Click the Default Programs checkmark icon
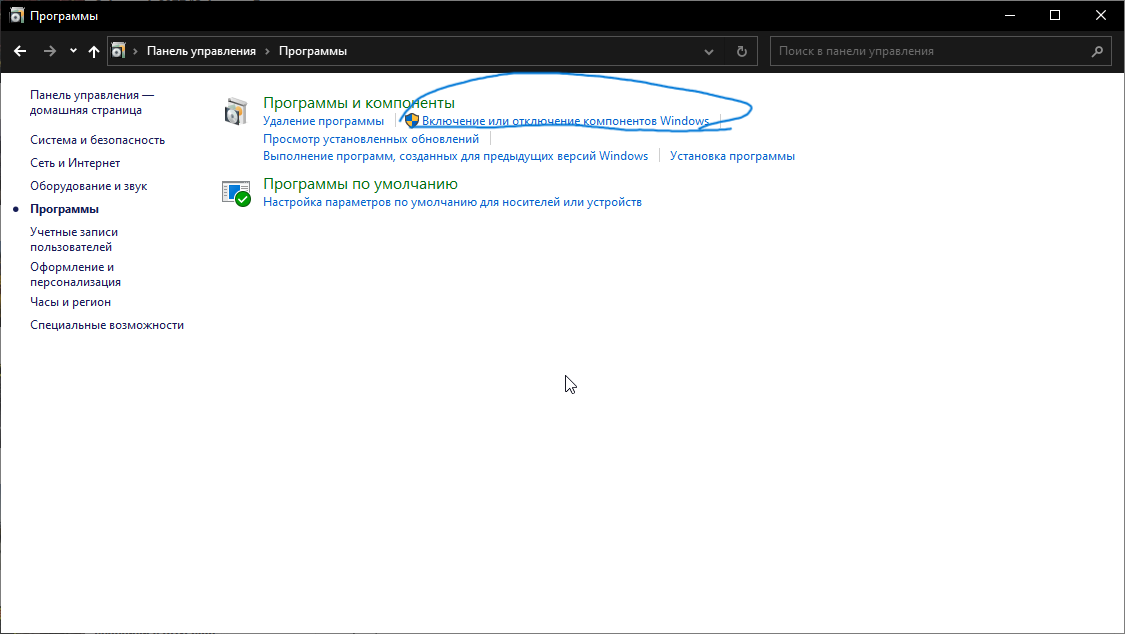The image size is (1125, 634). tap(236, 194)
